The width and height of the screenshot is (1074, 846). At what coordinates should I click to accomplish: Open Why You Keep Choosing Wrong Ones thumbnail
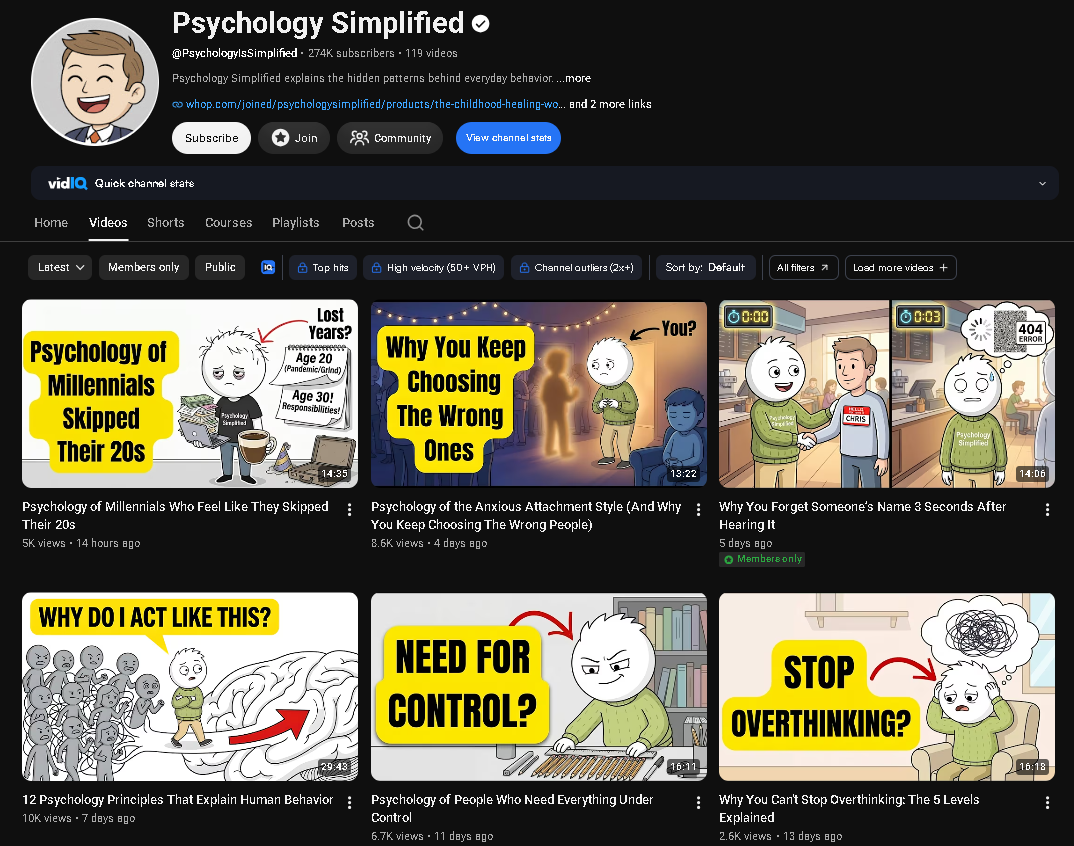pos(538,394)
